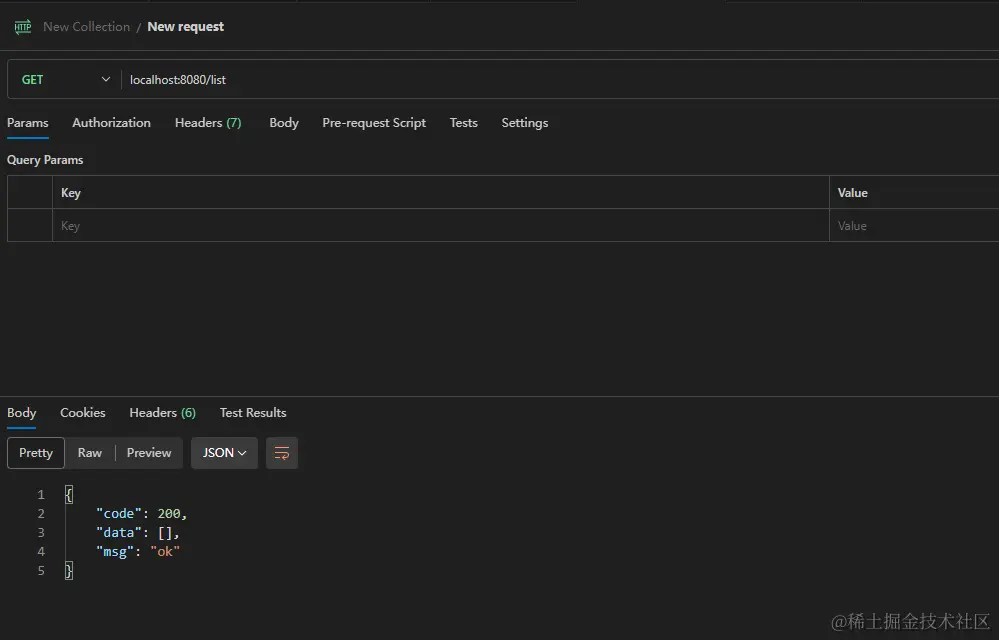
Task: Open the Tests tab
Action: (x=463, y=123)
